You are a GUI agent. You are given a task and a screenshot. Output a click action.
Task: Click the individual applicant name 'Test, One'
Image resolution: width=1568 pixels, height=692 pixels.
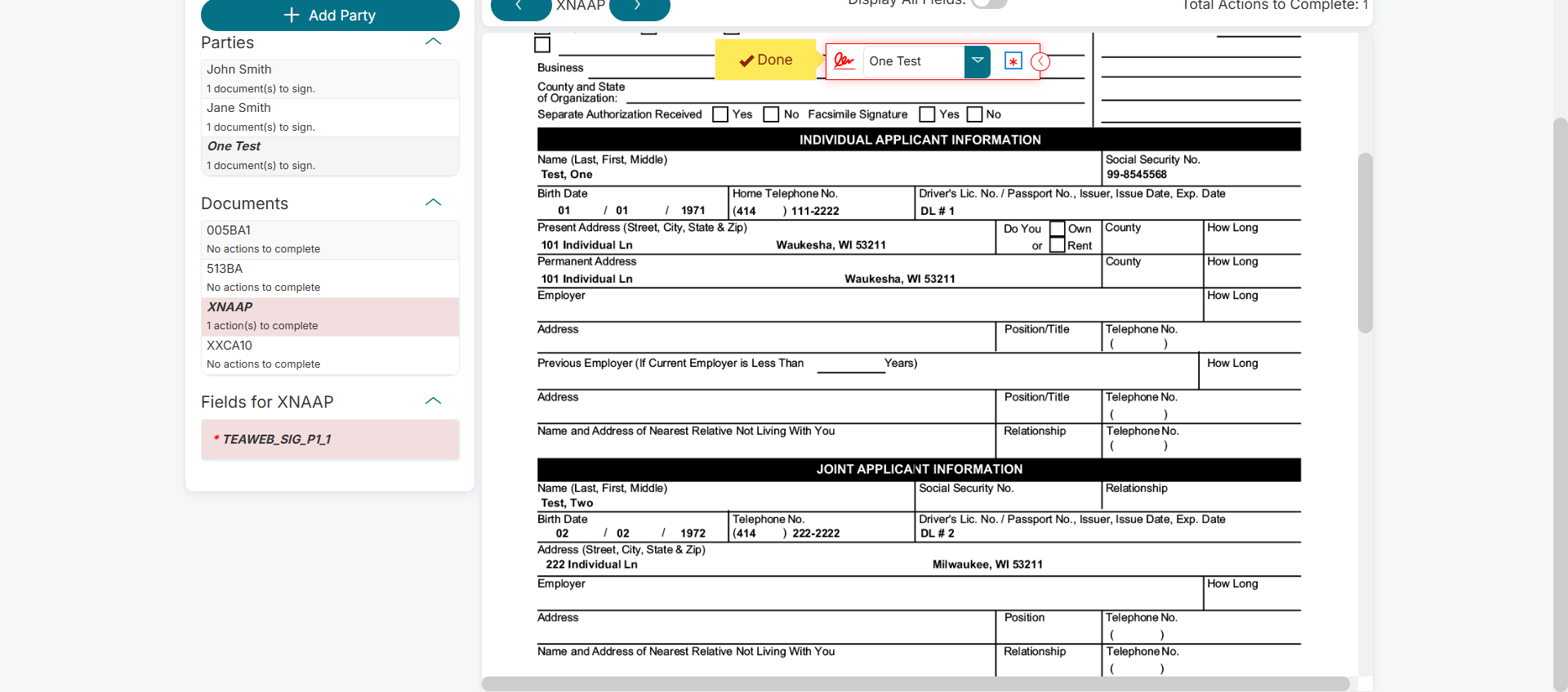point(567,175)
